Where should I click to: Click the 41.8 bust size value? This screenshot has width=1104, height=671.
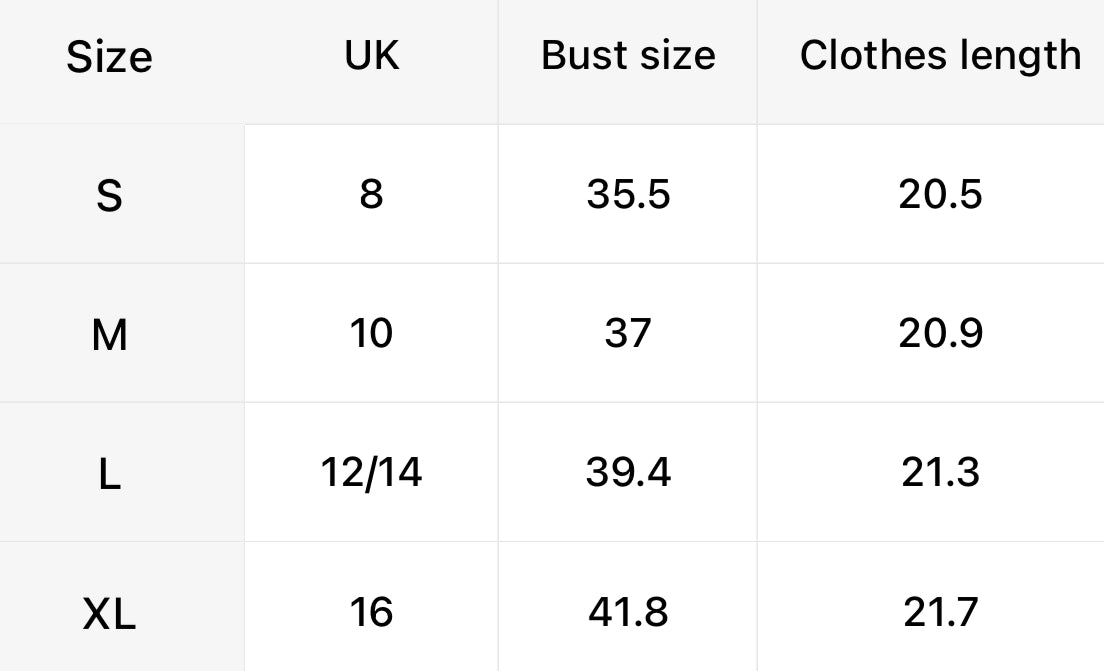point(628,612)
